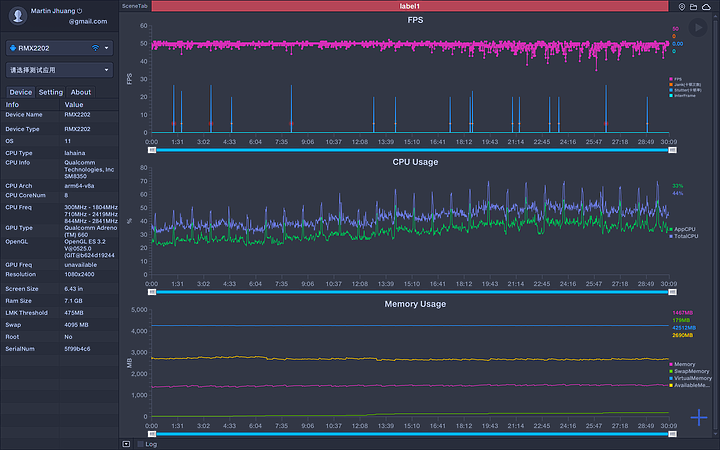The height and width of the screenshot is (450, 720).
Task: Click the screen icon left of Log
Action: click(126, 444)
